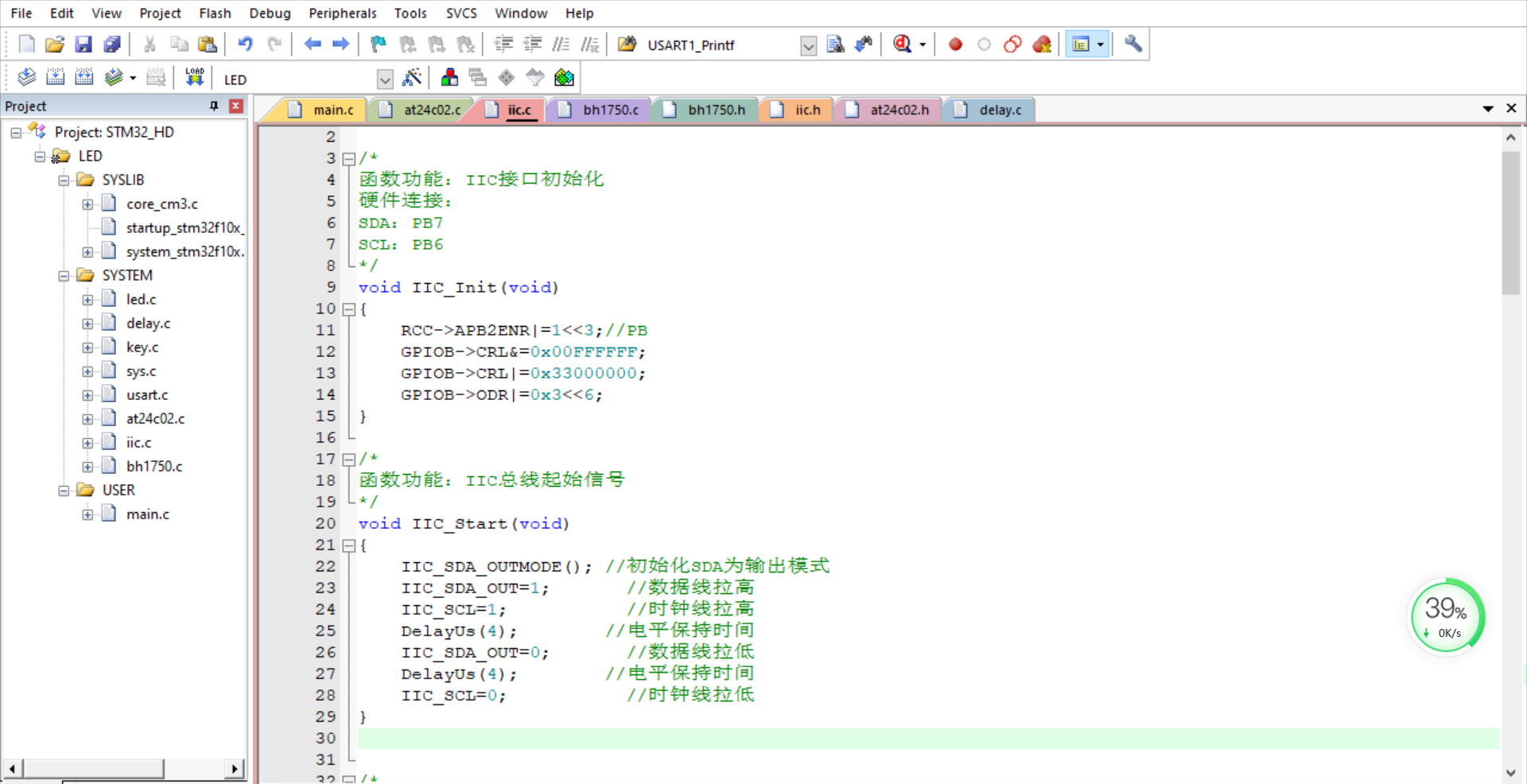This screenshot has height=784, width=1527.
Task: Navigate forward with blue right arrow
Action: point(341,45)
